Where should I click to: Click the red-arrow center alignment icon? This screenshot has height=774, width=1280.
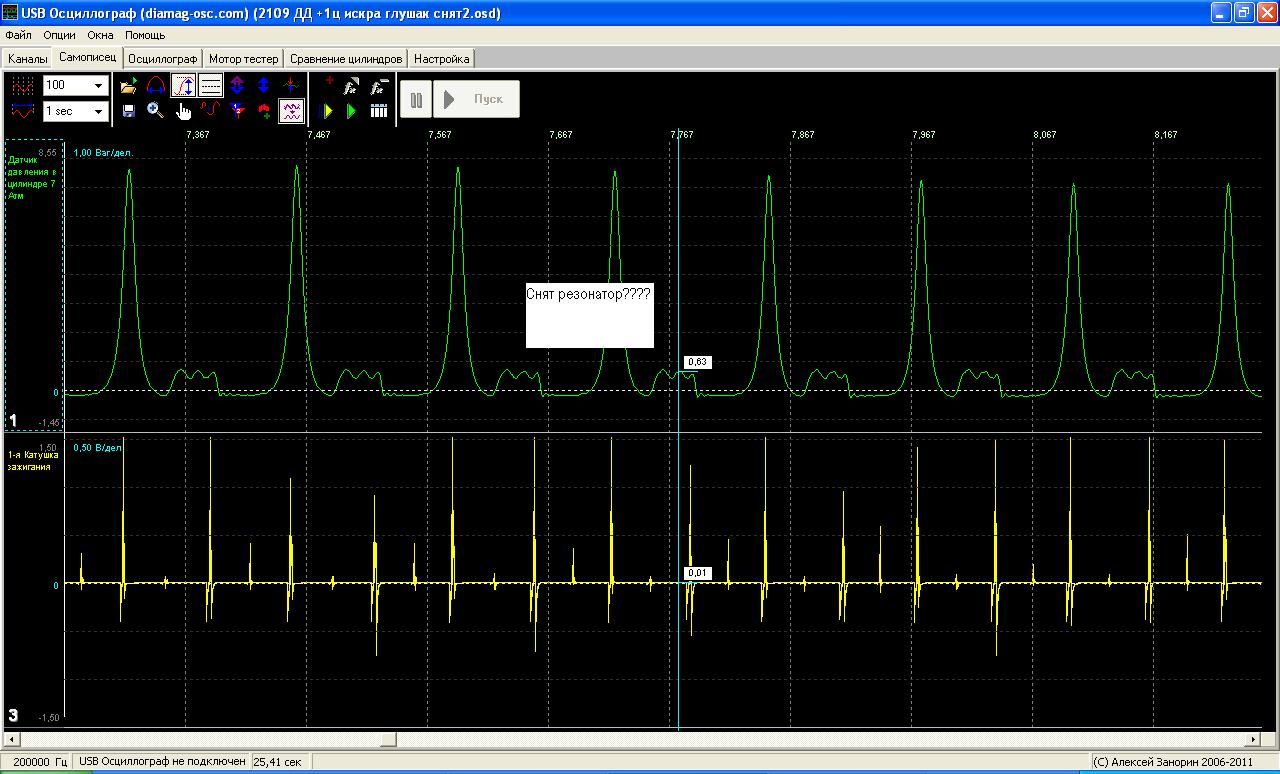tap(291, 86)
